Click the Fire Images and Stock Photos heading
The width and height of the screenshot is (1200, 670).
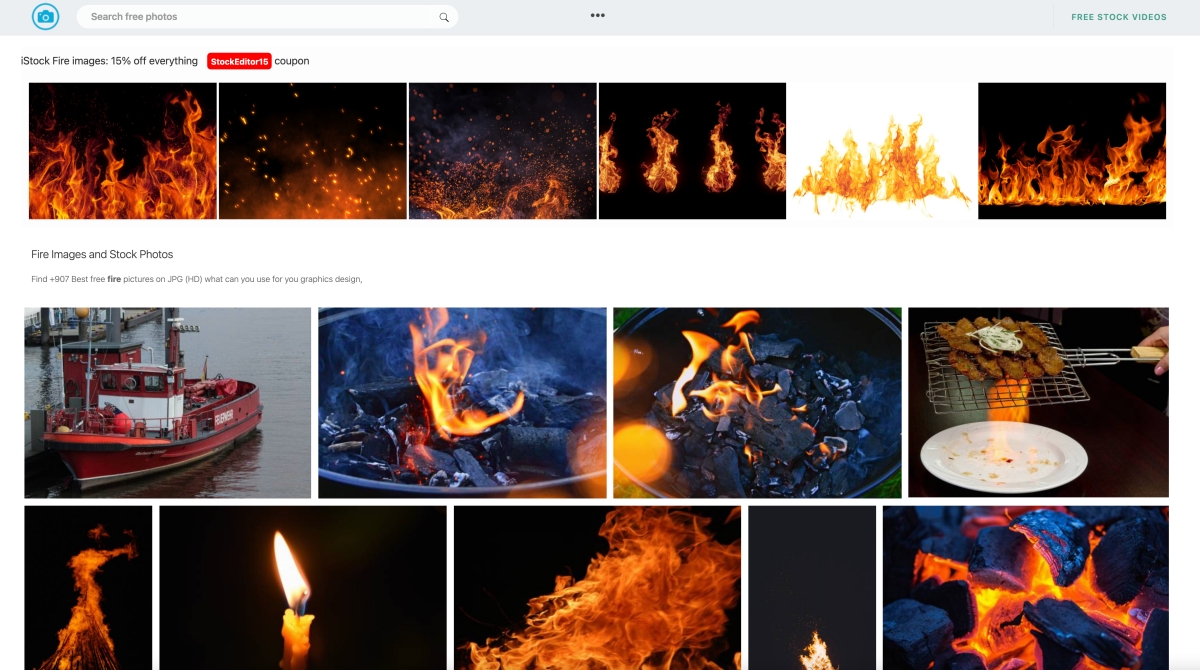[x=102, y=254]
